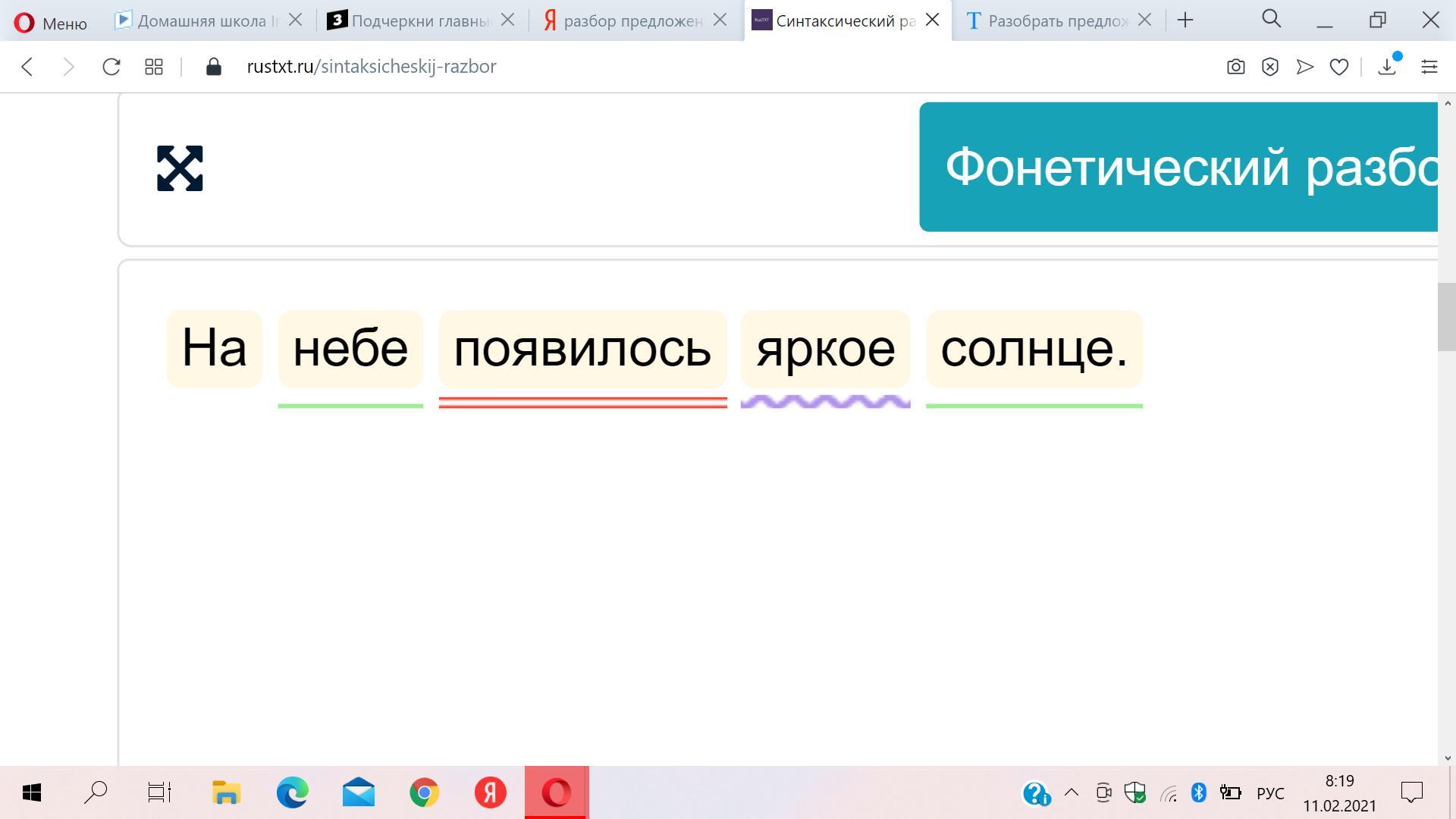Screen dimensions: 1456x819
Task: Open Windows taskbar search
Action: coord(96,792)
